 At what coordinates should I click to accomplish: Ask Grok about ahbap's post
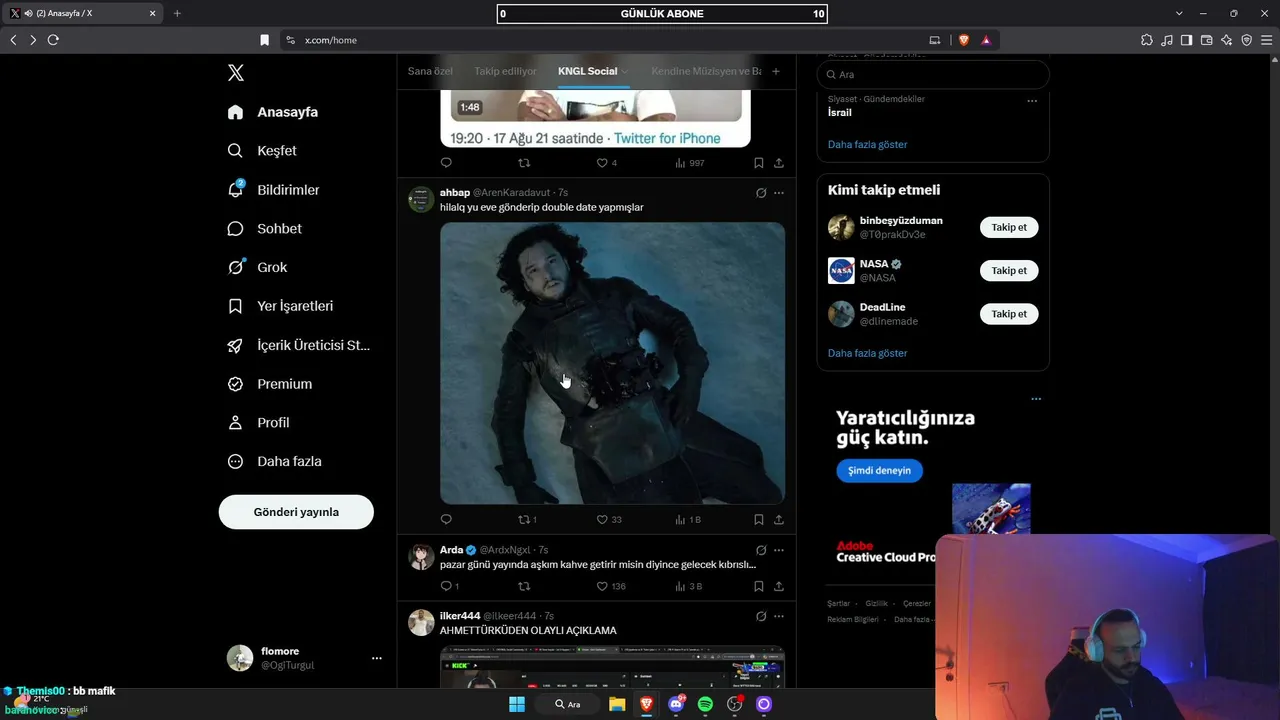coord(761,193)
